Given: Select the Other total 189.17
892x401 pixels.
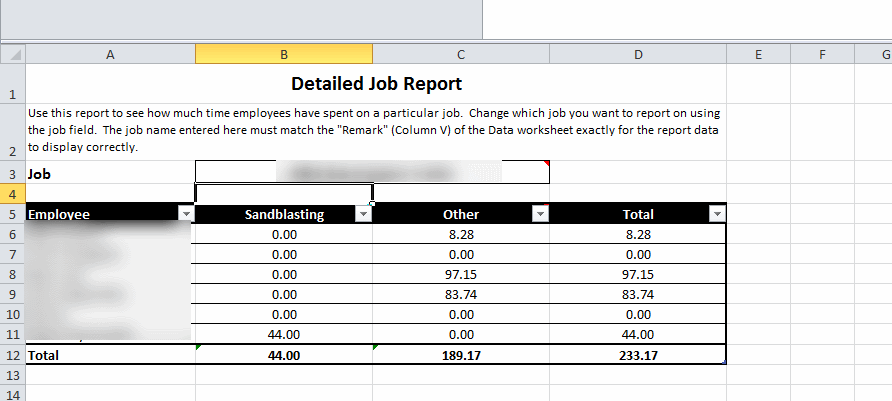Looking at the screenshot, I should [x=461, y=355].
